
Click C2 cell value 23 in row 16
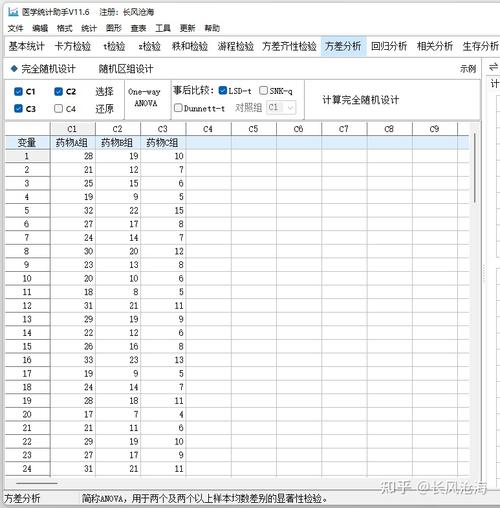tap(118, 360)
